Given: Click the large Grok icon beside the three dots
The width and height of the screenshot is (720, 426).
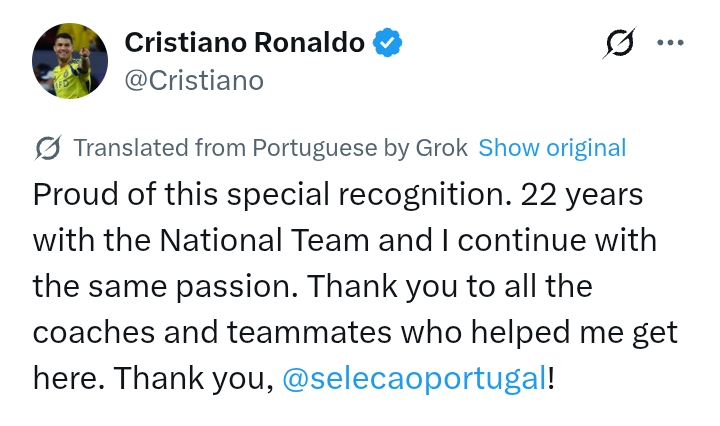Looking at the screenshot, I should 620,43.
